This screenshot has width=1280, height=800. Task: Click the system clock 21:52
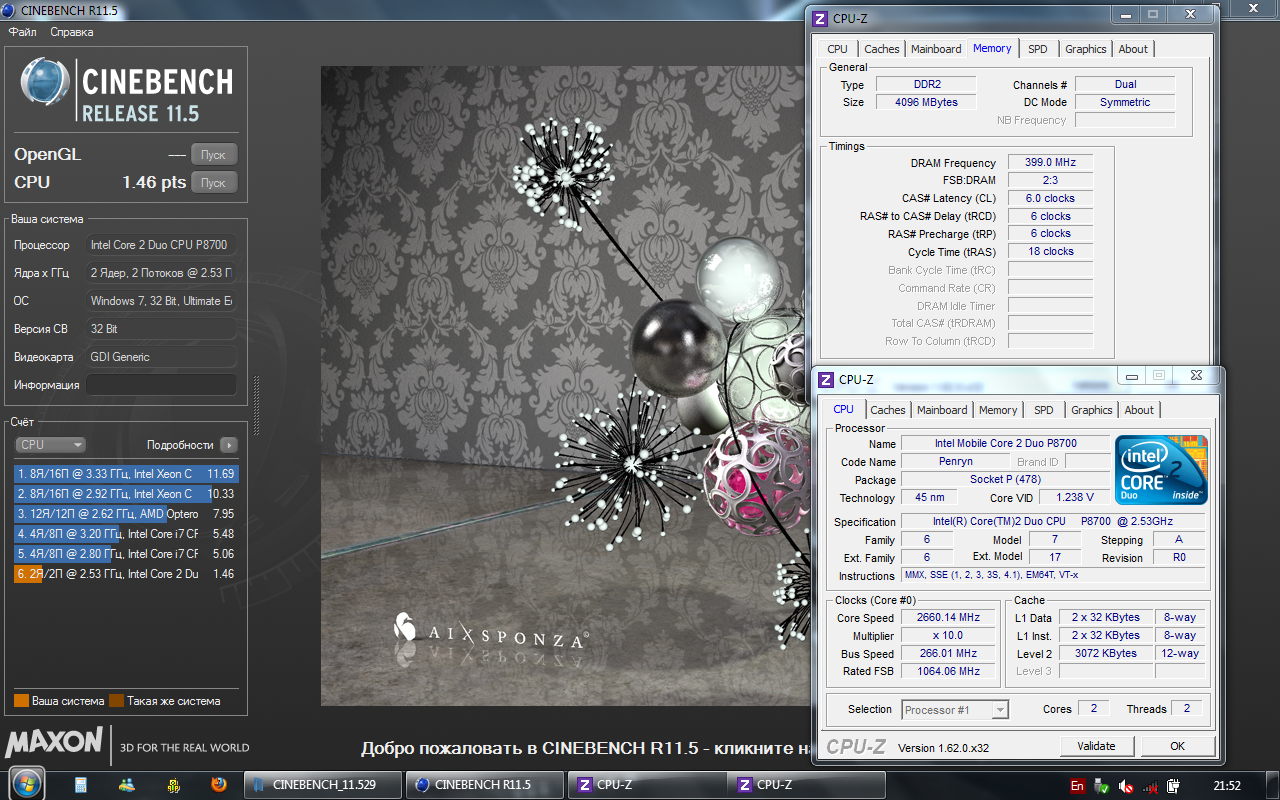[1226, 786]
